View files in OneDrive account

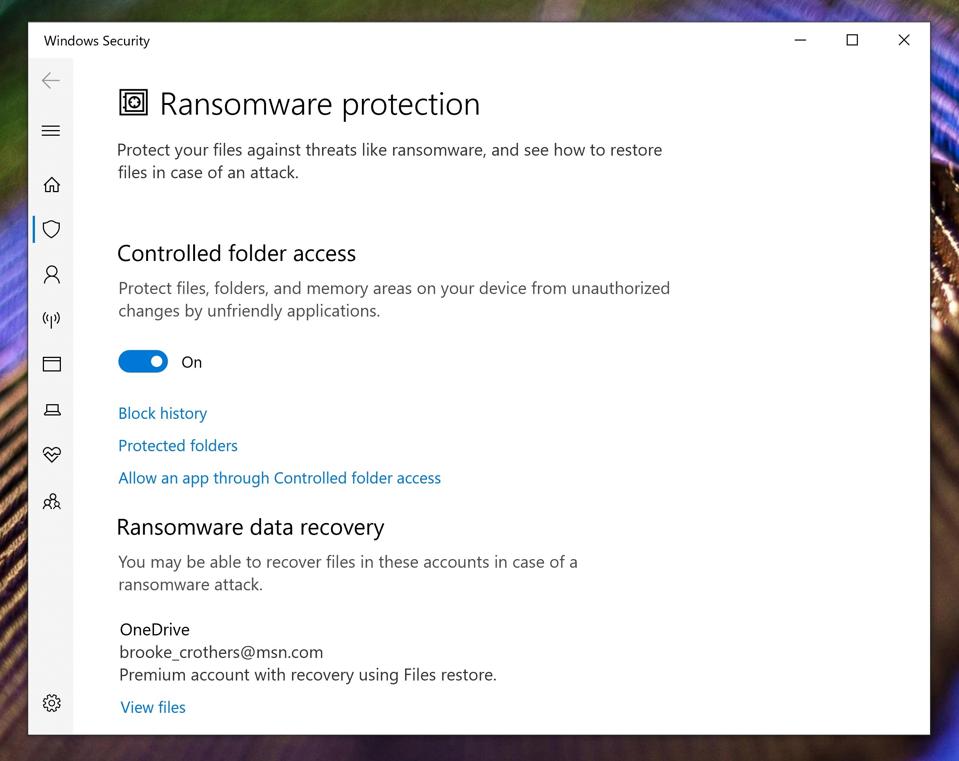pyautogui.click(x=152, y=707)
